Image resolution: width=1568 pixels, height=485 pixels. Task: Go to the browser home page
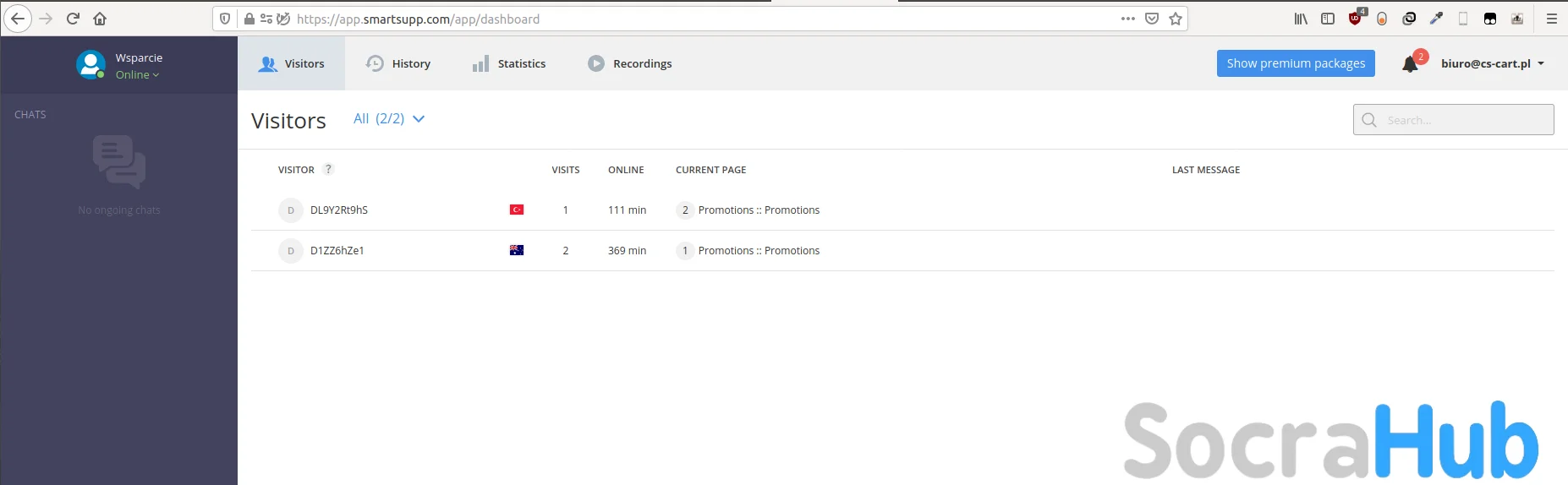coord(100,19)
